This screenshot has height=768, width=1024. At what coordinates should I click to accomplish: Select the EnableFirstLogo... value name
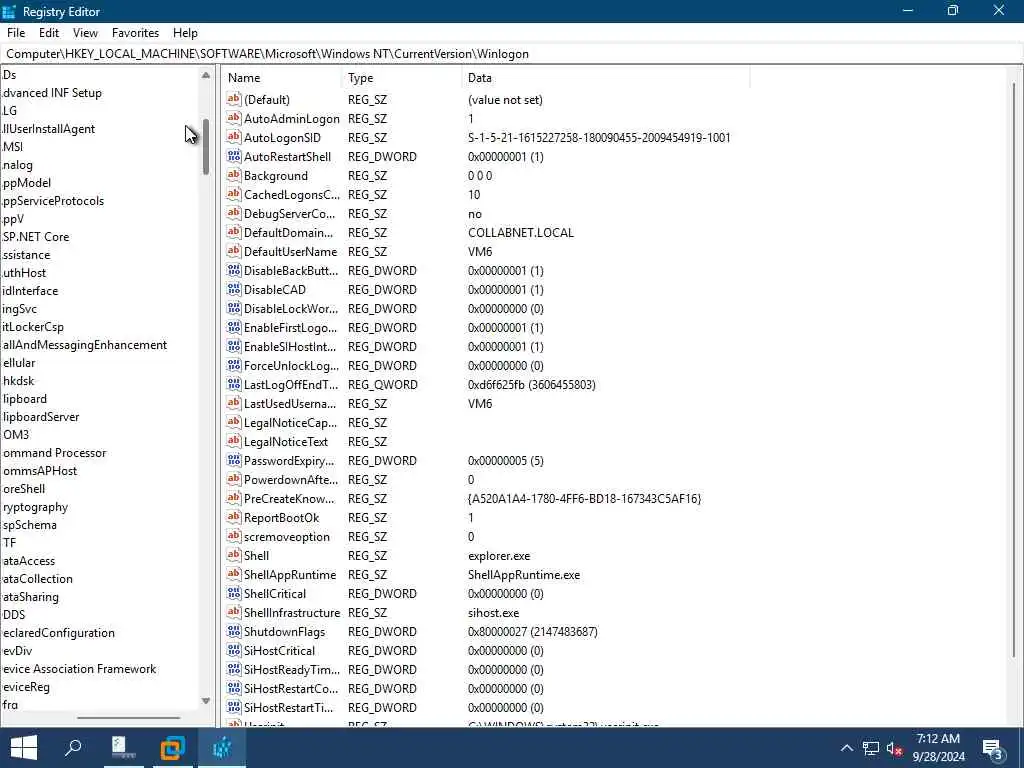pos(291,328)
